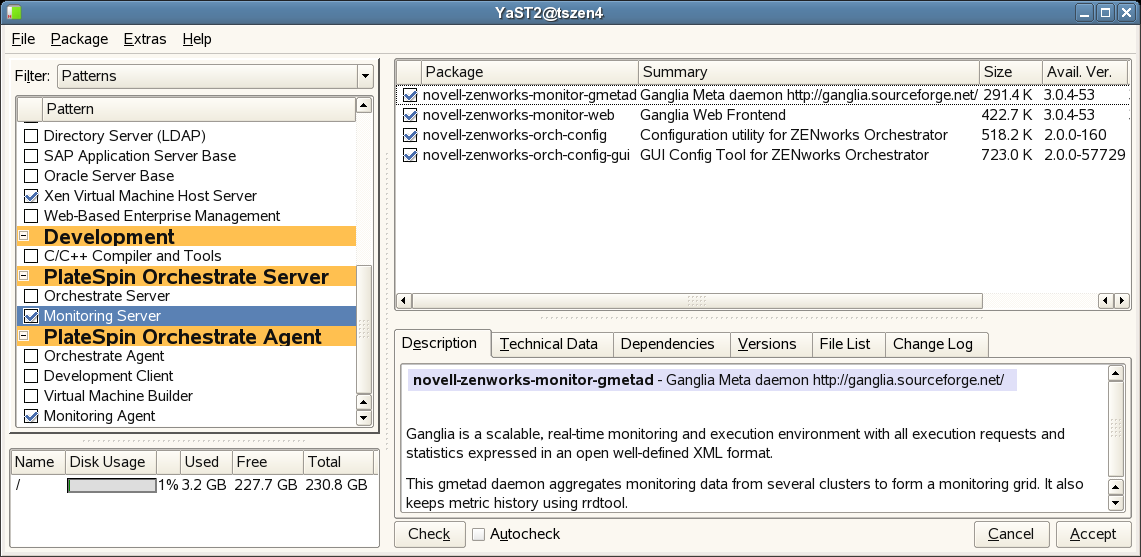Uncheck novell-zenworks-orch-config package

[410, 135]
